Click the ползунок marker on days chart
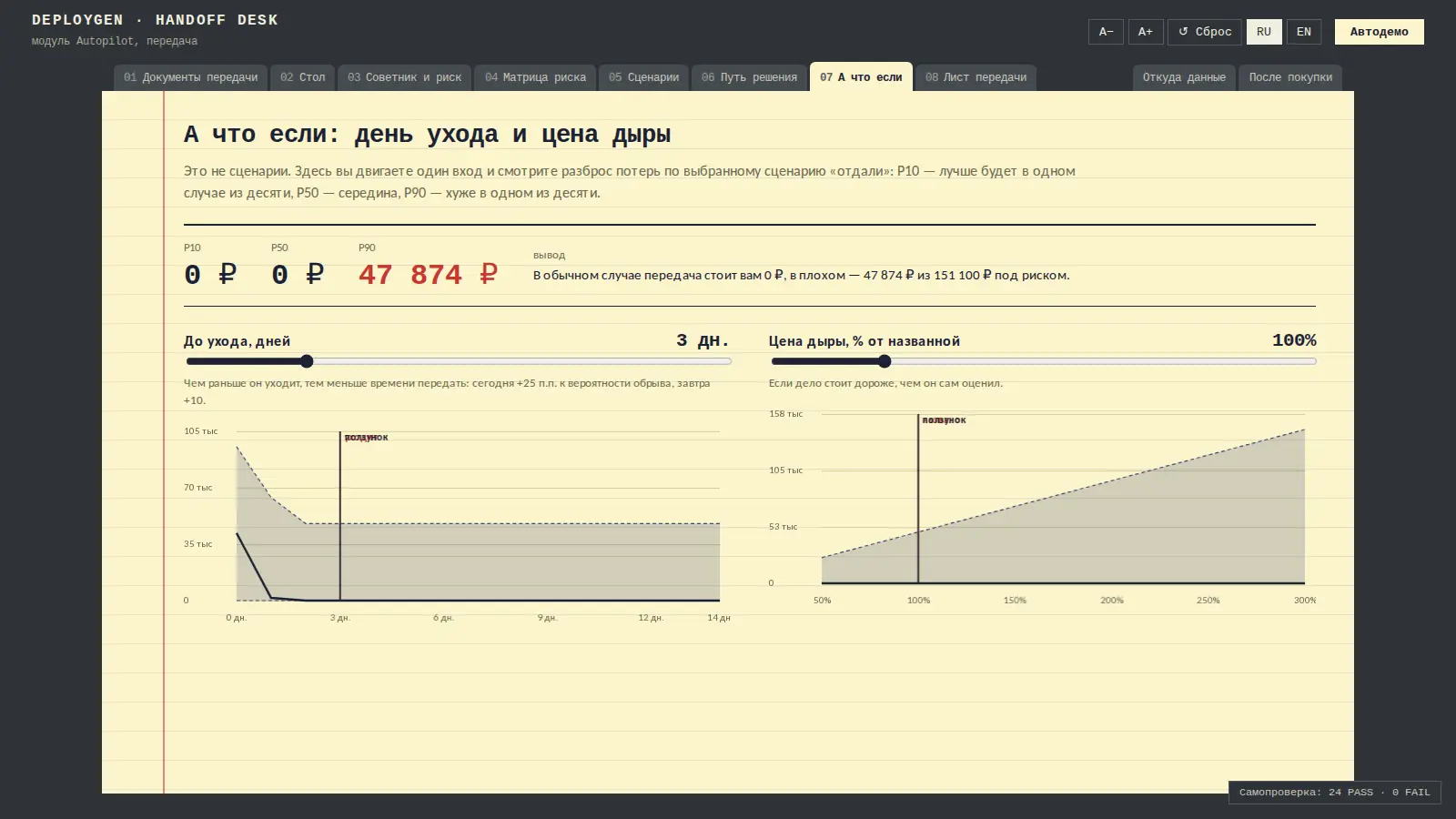The image size is (1456, 819). 366,438
